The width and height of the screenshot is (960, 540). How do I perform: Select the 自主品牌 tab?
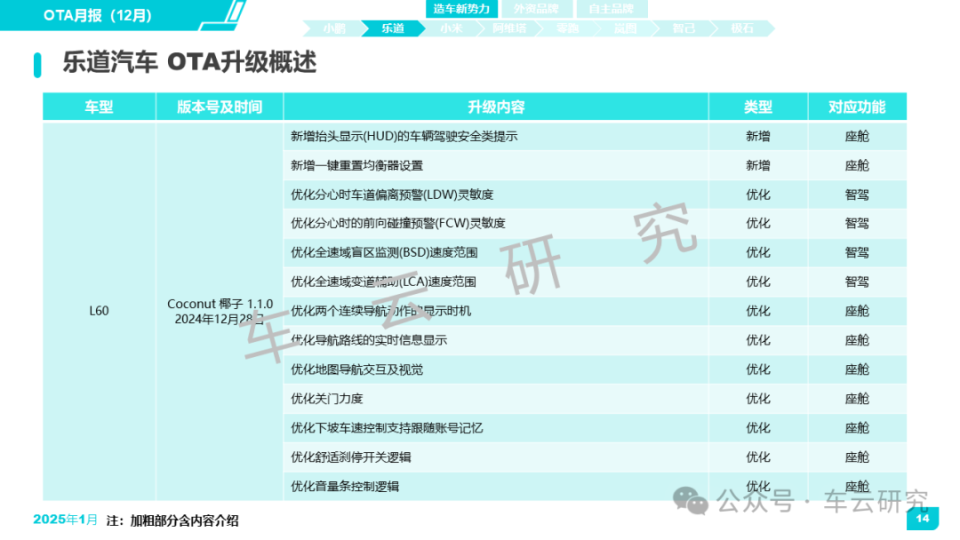point(611,9)
